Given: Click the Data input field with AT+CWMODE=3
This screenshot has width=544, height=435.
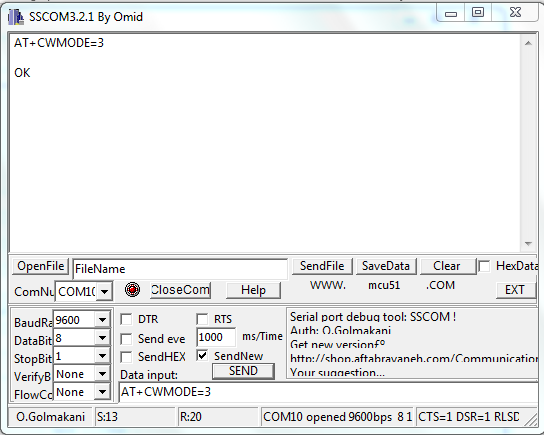Looking at the screenshot, I should pyautogui.click(x=328, y=392).
